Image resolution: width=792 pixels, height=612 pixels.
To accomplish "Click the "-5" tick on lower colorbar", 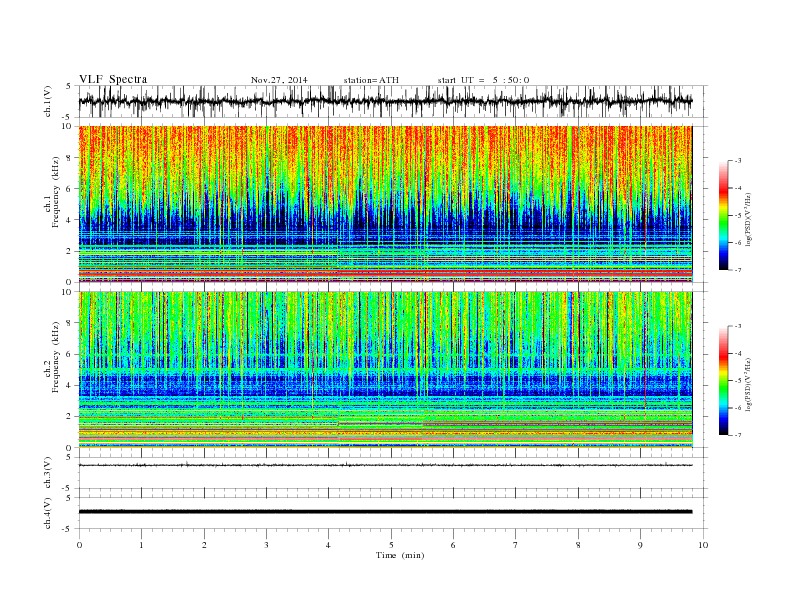I will [738, 381].
